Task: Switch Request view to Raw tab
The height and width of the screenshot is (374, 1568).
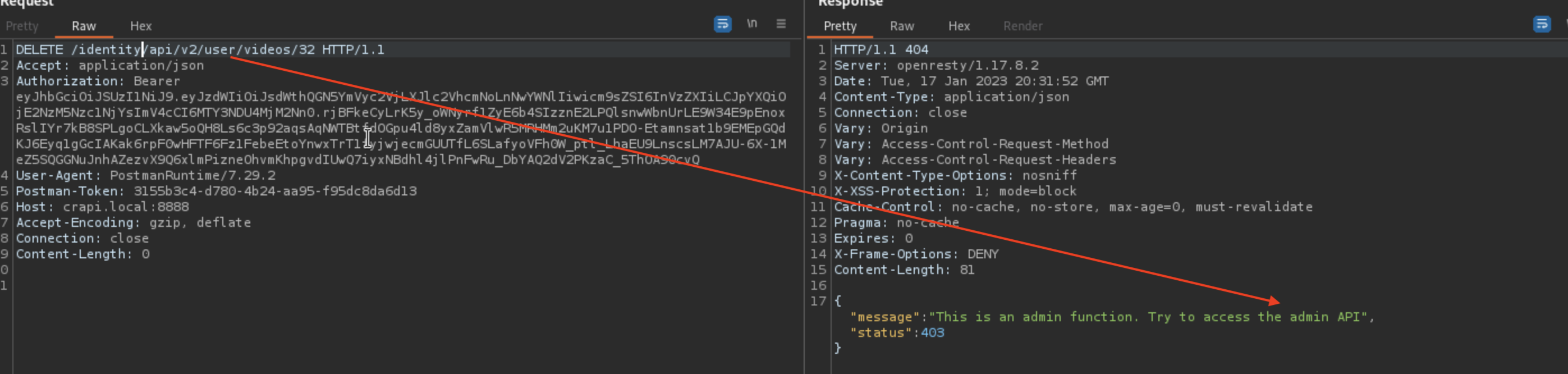Action: tap(84, 26)
